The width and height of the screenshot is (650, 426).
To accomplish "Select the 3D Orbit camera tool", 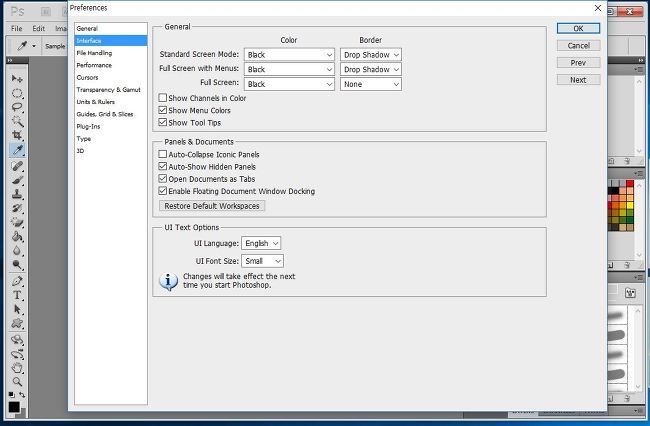I will click(17, 354).
